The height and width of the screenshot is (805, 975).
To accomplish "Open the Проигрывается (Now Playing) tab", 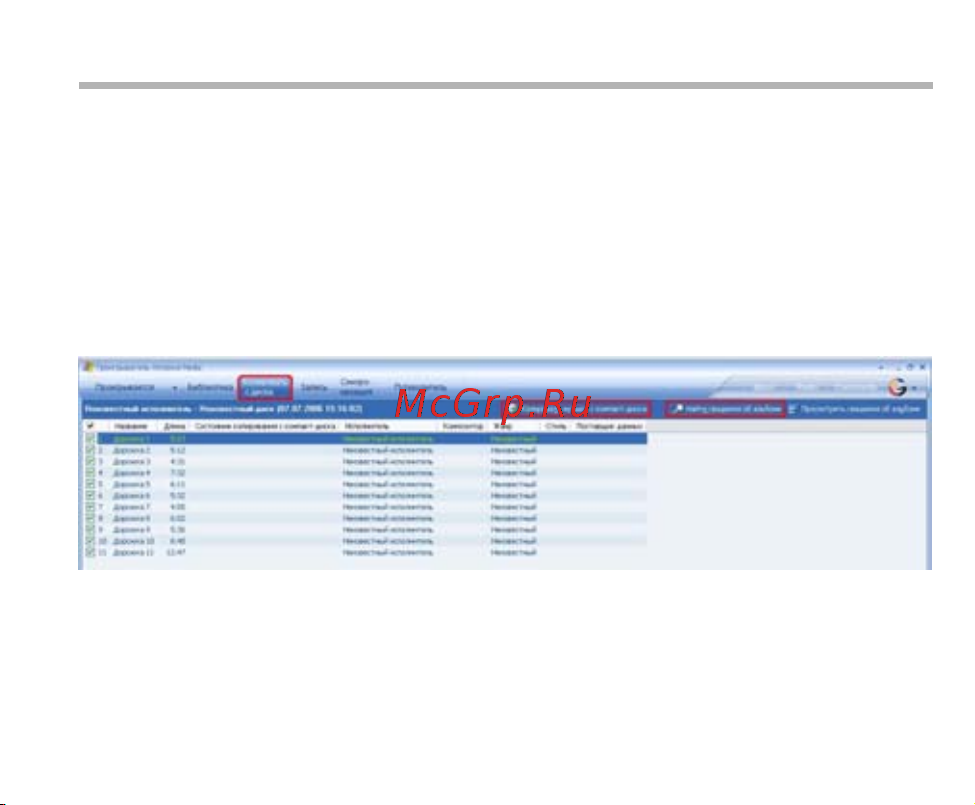I will (124, 387).
